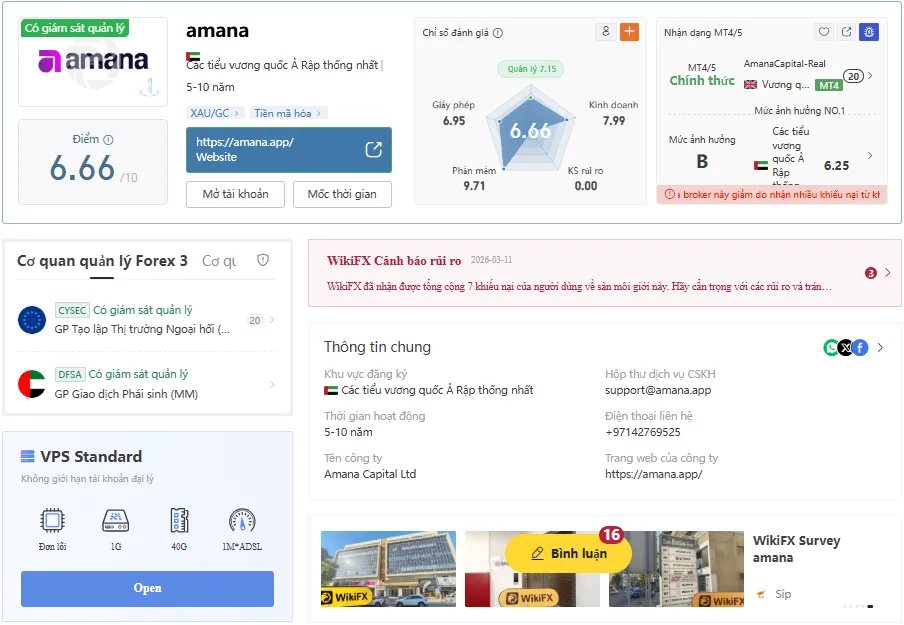
Task: Click the user icon in rating panel
Action: 606,32
